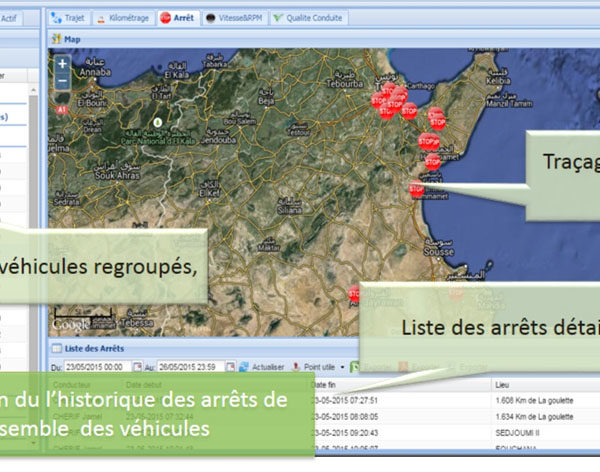600x472 pixels.
Task: Zoom out on the map
Action: pos(62,80)
